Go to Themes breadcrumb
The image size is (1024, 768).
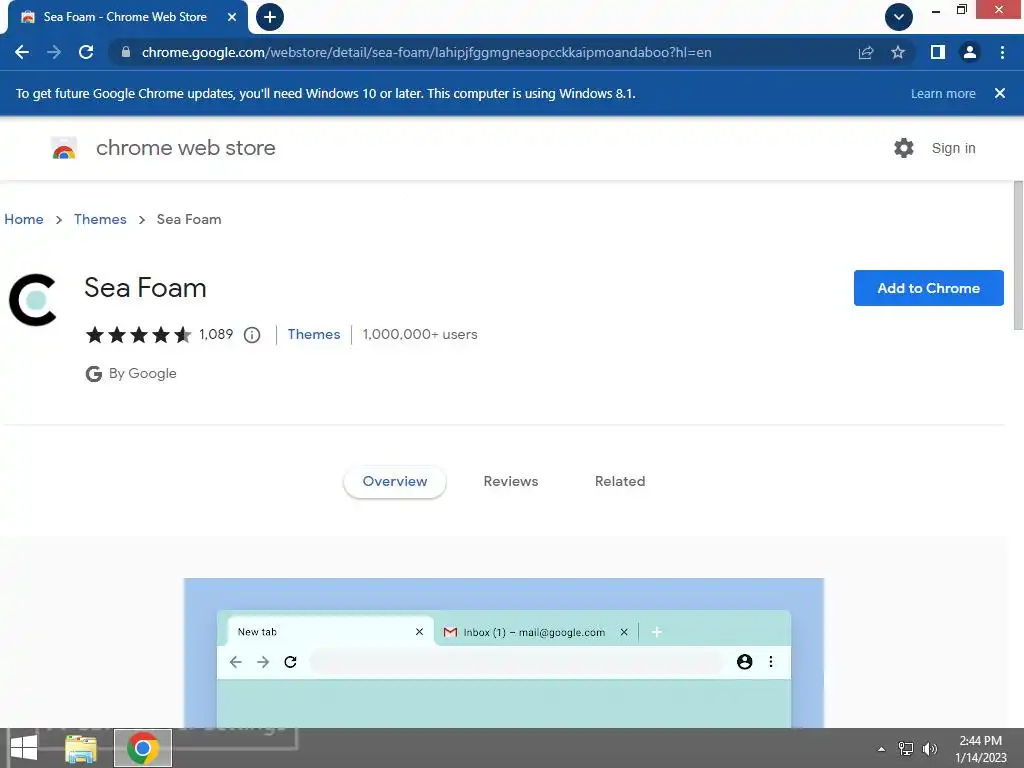click(100, 219)
